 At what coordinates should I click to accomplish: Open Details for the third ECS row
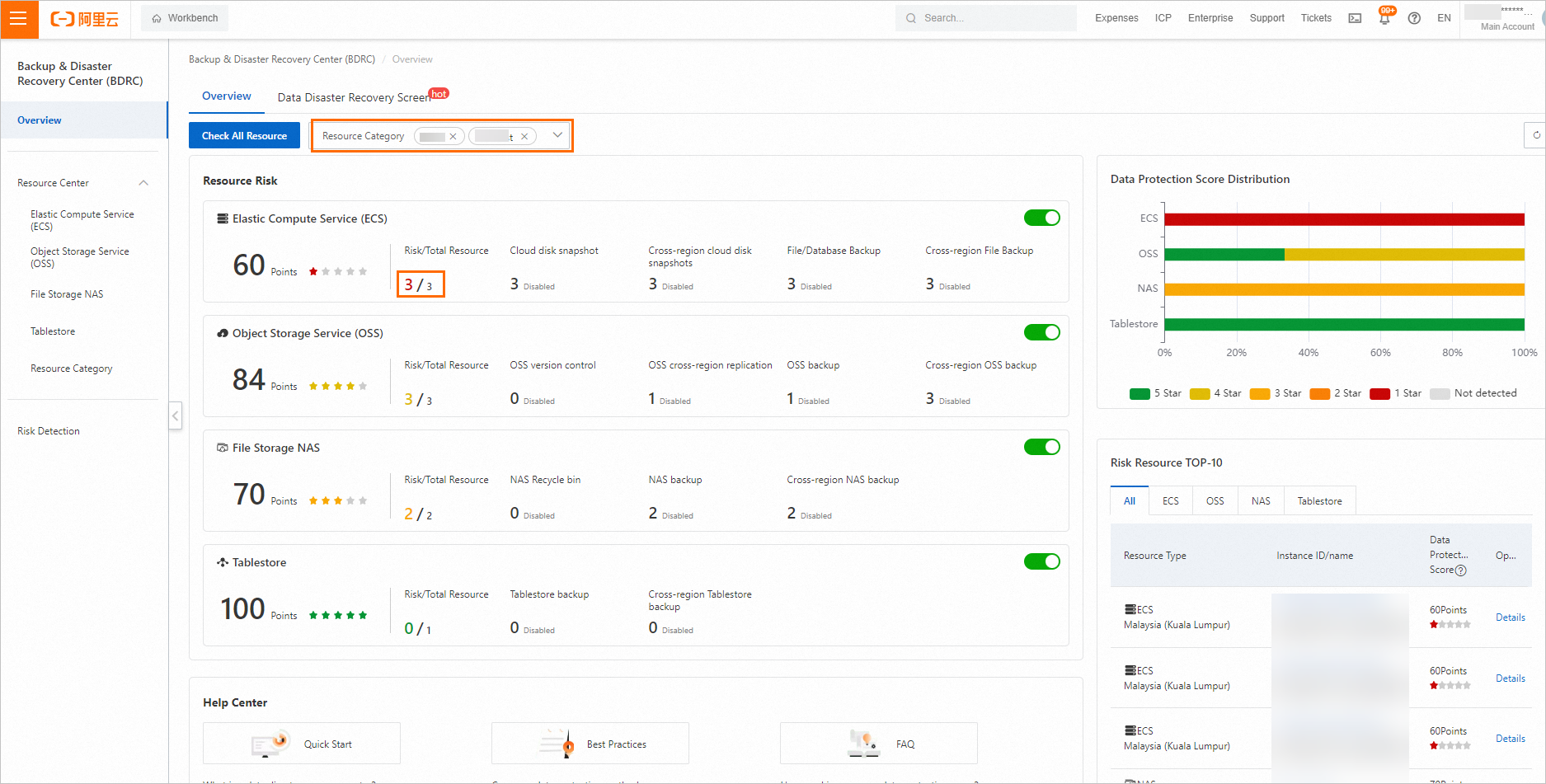1511,739
